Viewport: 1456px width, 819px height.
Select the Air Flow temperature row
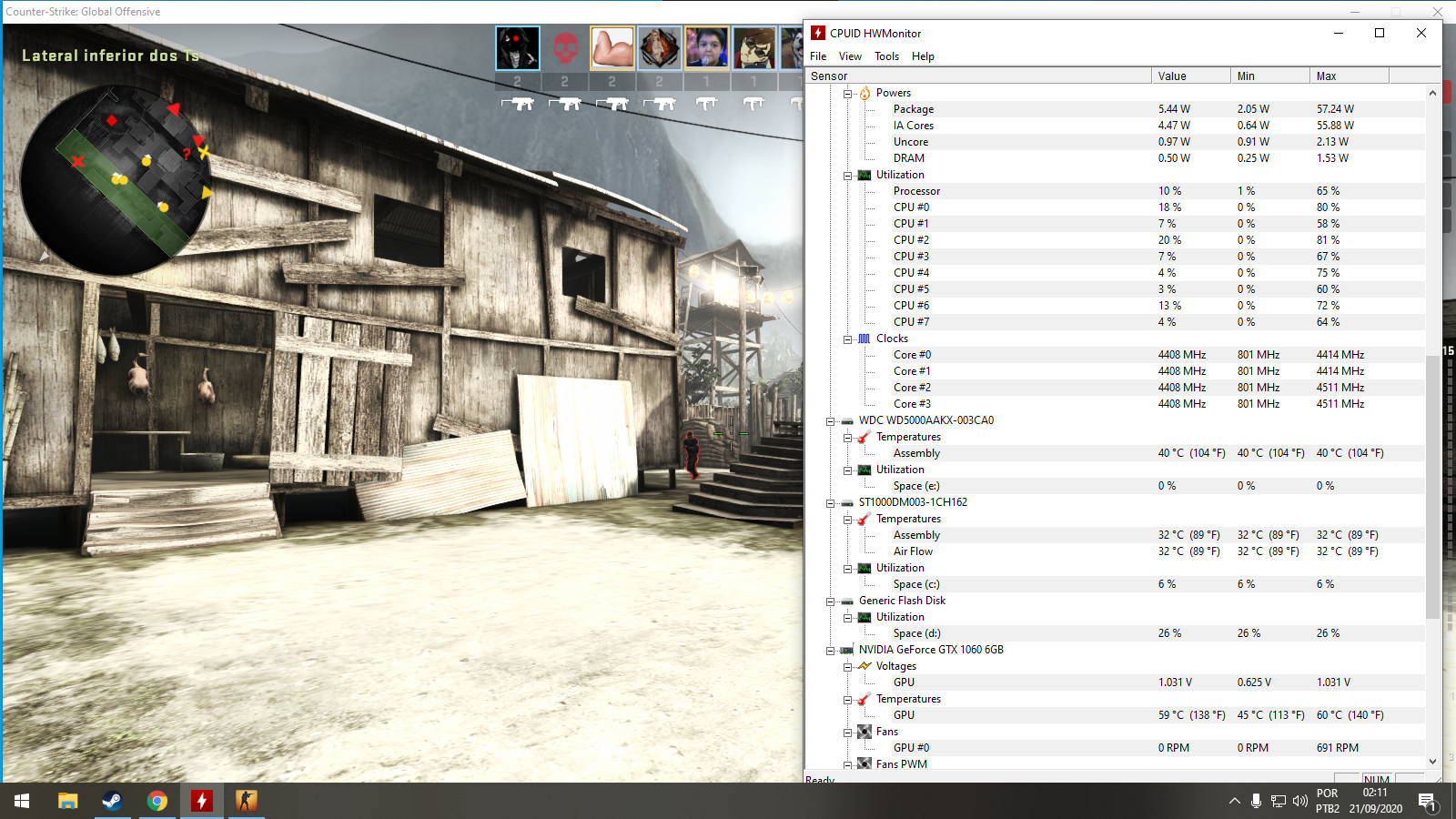click(x=1116, y=551)
